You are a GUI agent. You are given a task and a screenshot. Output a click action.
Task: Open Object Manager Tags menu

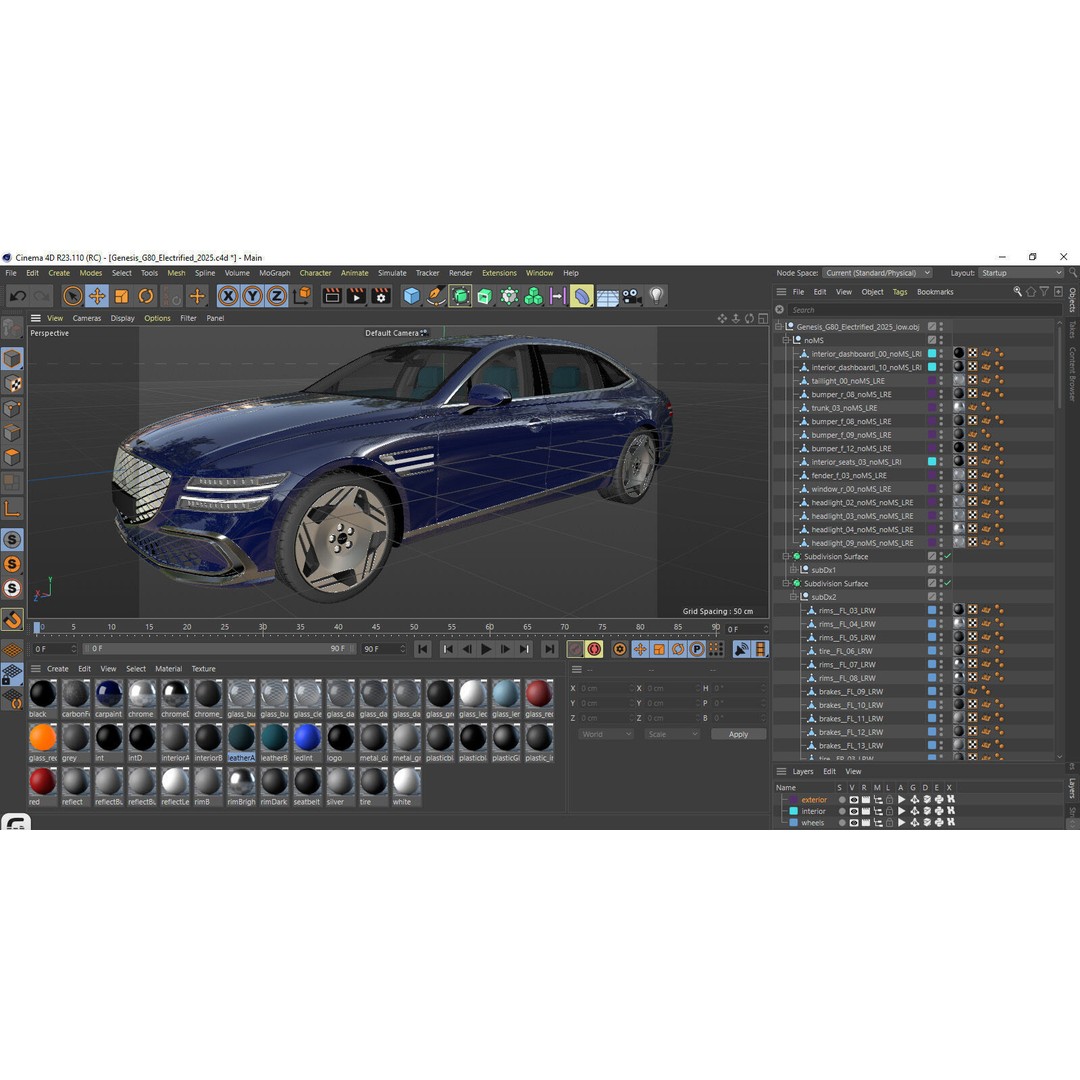900,292
